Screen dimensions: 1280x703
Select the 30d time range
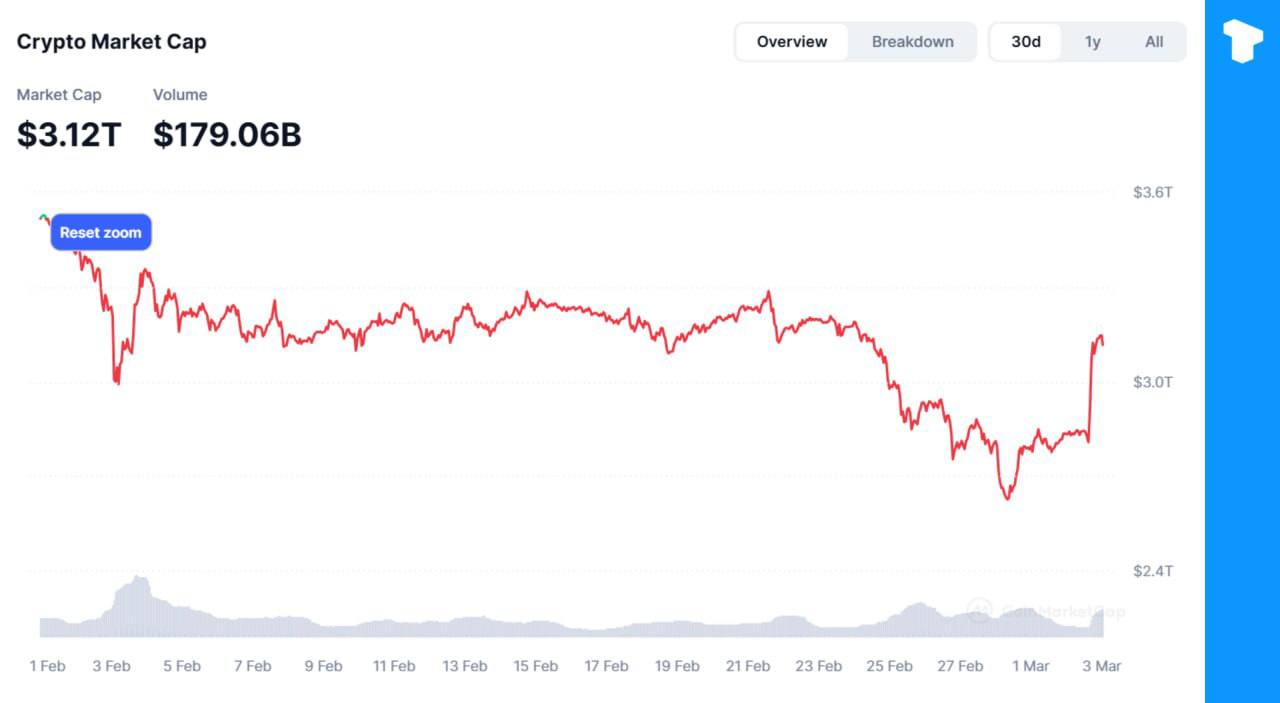click(x=1026, y=42)
